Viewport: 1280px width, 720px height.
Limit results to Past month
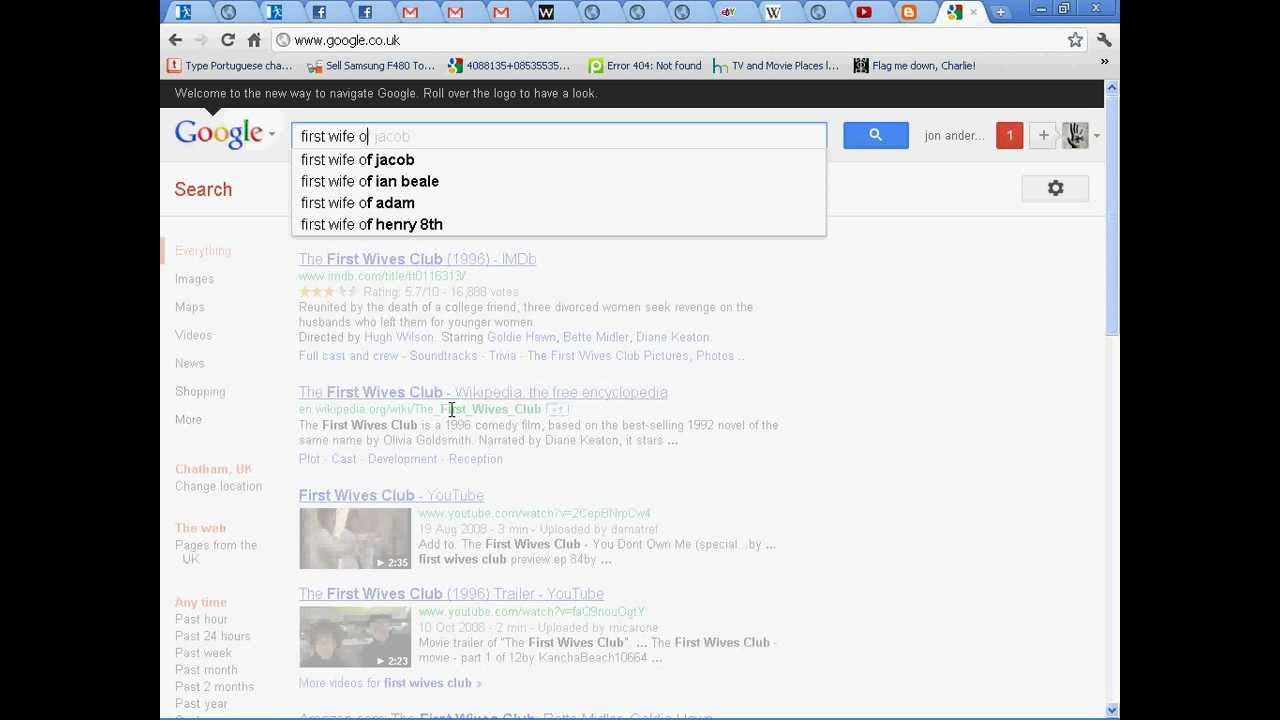[x=206, y=670]
